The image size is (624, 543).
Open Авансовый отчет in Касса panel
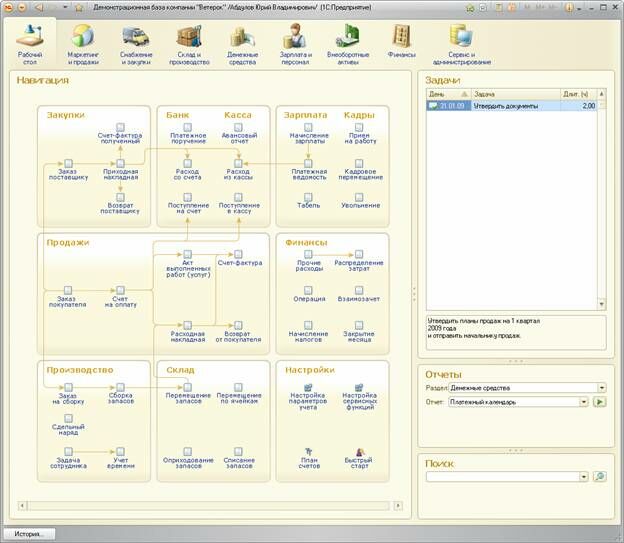click(238, 127)
